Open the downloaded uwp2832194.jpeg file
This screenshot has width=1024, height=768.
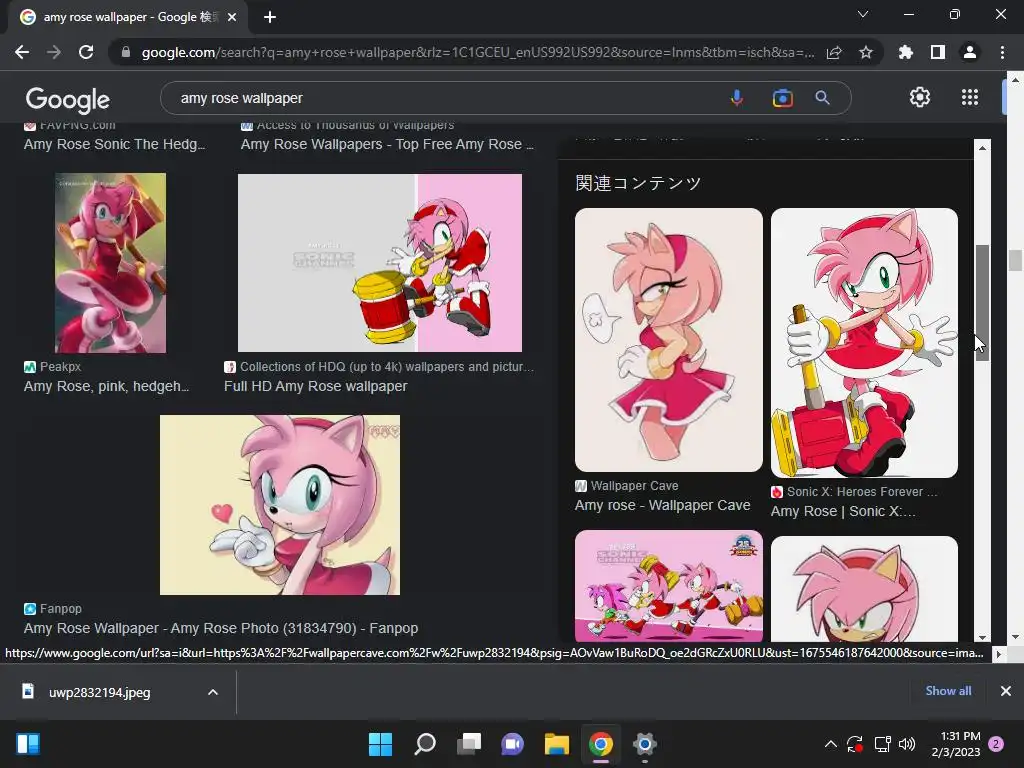[99, 692]
